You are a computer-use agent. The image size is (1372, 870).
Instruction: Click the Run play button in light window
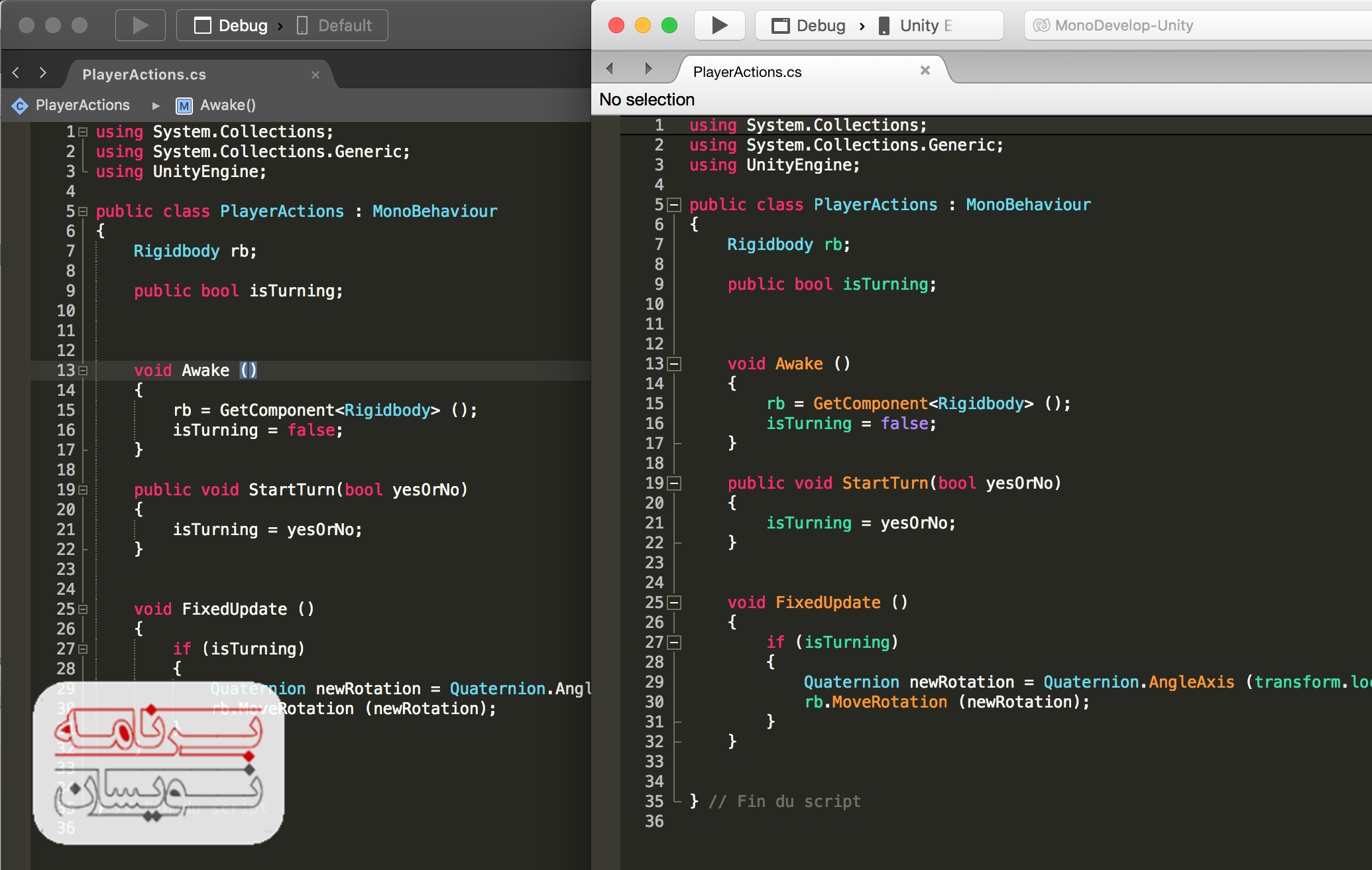[719, 26]
